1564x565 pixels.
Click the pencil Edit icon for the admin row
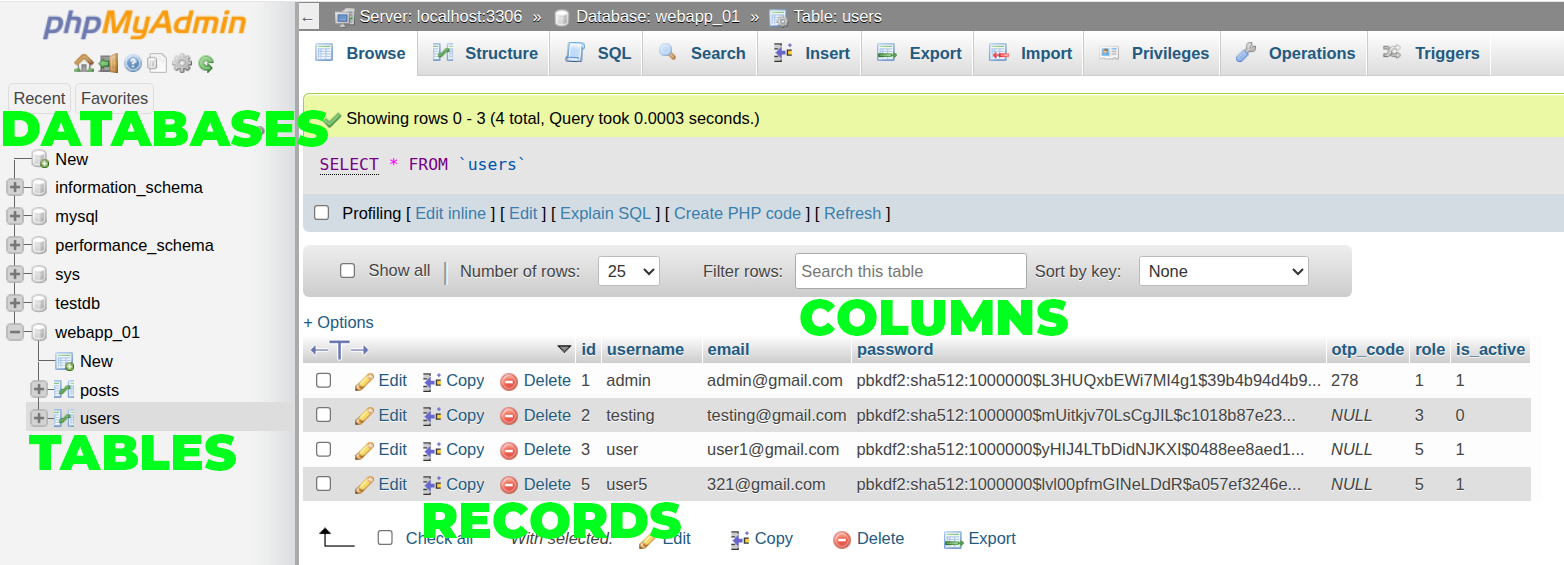point(365,381)
